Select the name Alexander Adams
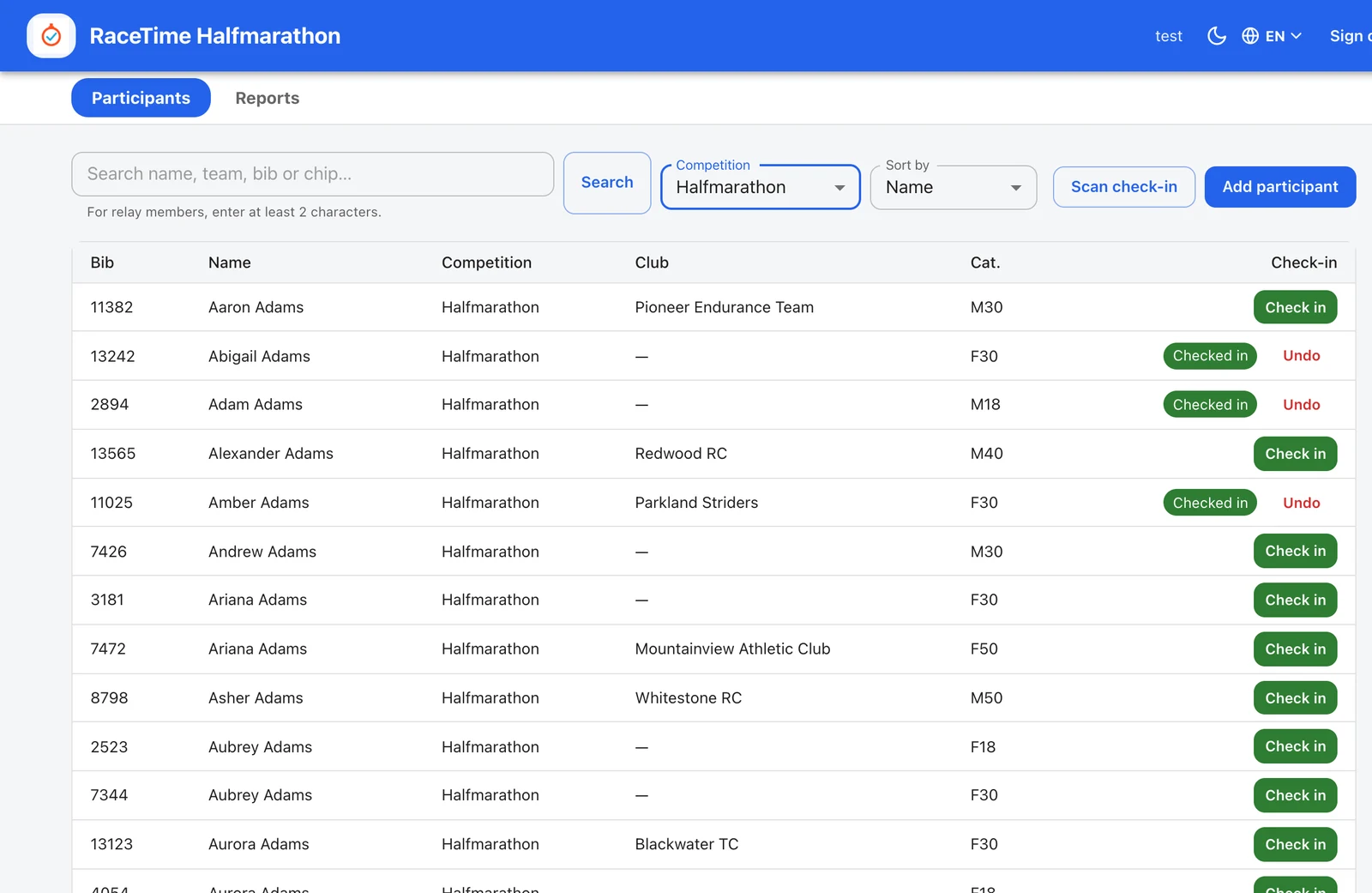The height and width of the screenshot is (893, 1372). tap(271, 454)
